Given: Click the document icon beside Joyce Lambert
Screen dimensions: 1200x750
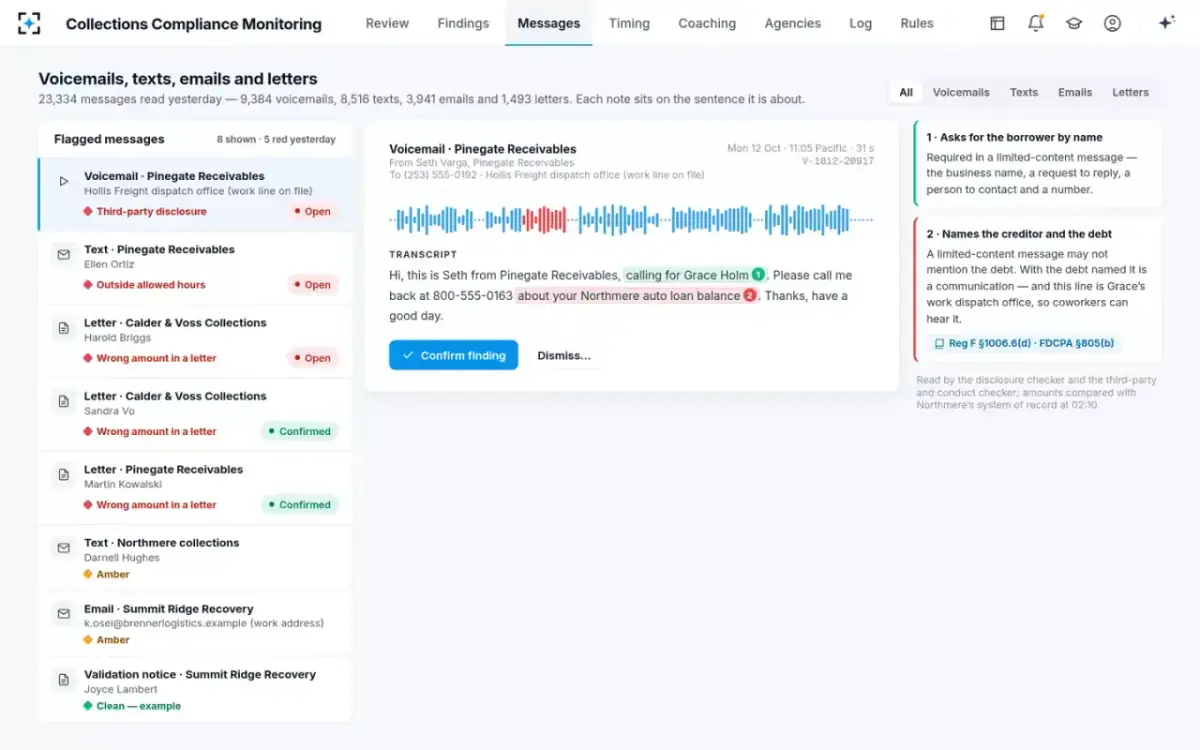Looking at the screenshot, I should click(64, 680).
